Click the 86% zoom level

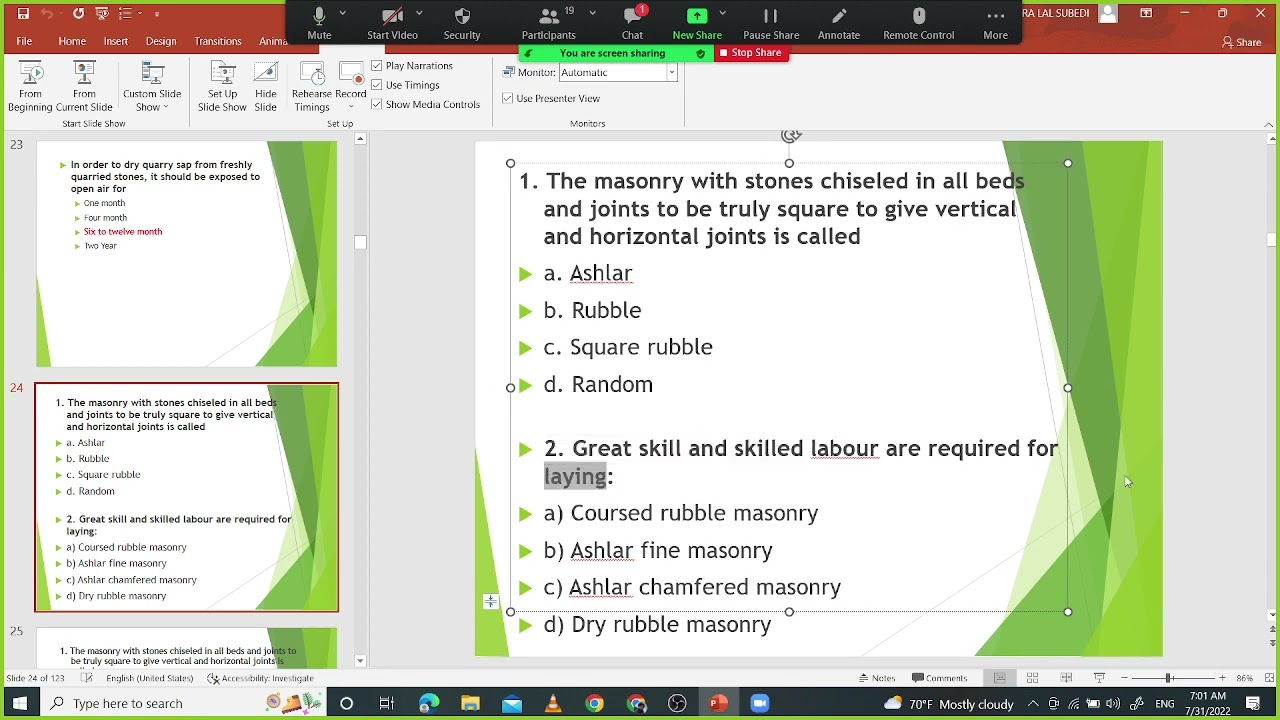coord(1245,678)
